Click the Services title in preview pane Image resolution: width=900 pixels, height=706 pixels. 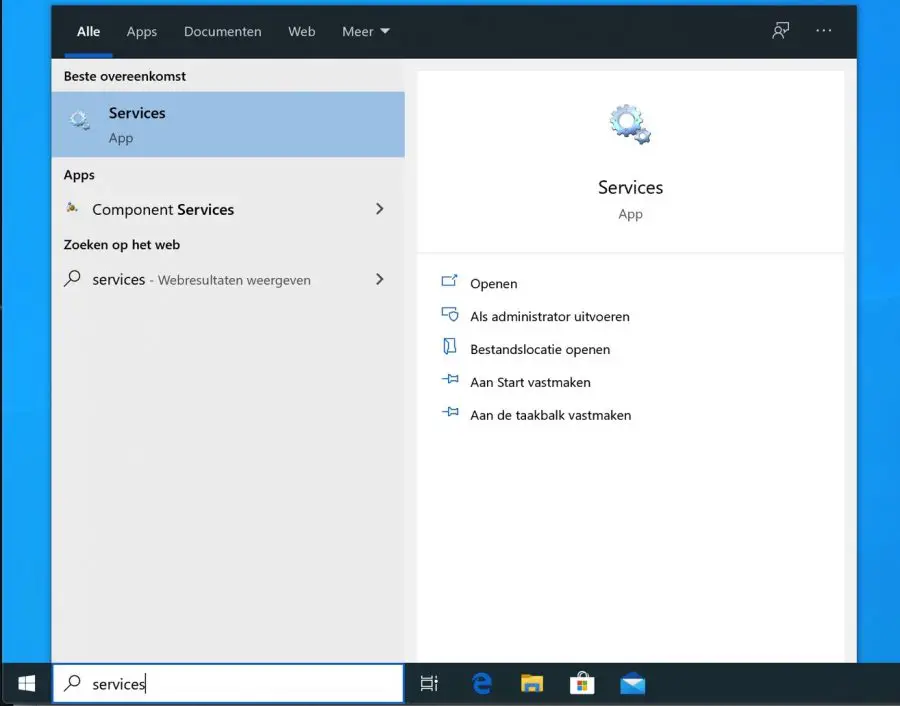(630, 188)
